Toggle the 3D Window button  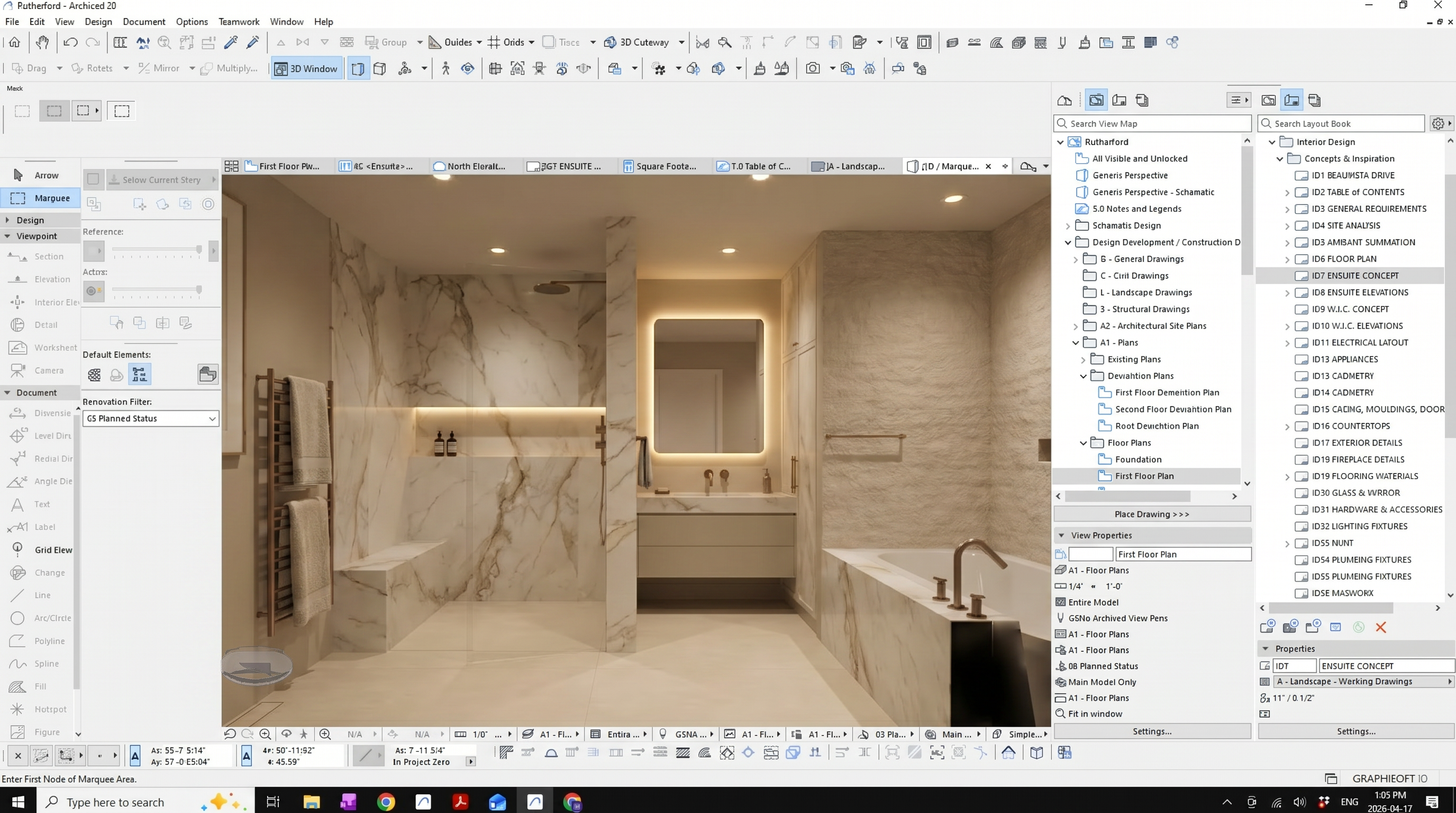tap(306, 69)
